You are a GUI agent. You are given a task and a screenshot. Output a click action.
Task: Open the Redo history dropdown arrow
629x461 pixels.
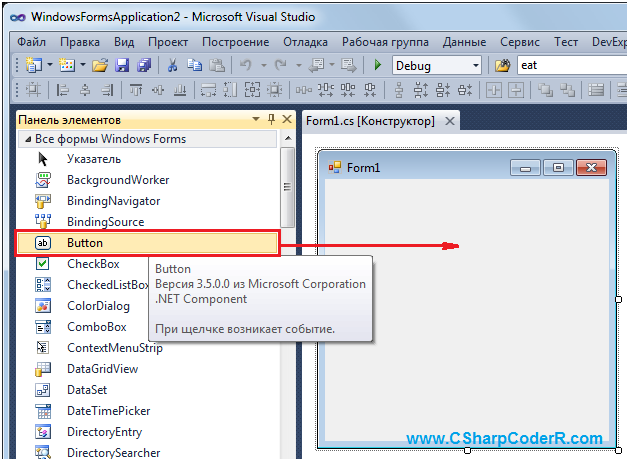coord(298,65)
